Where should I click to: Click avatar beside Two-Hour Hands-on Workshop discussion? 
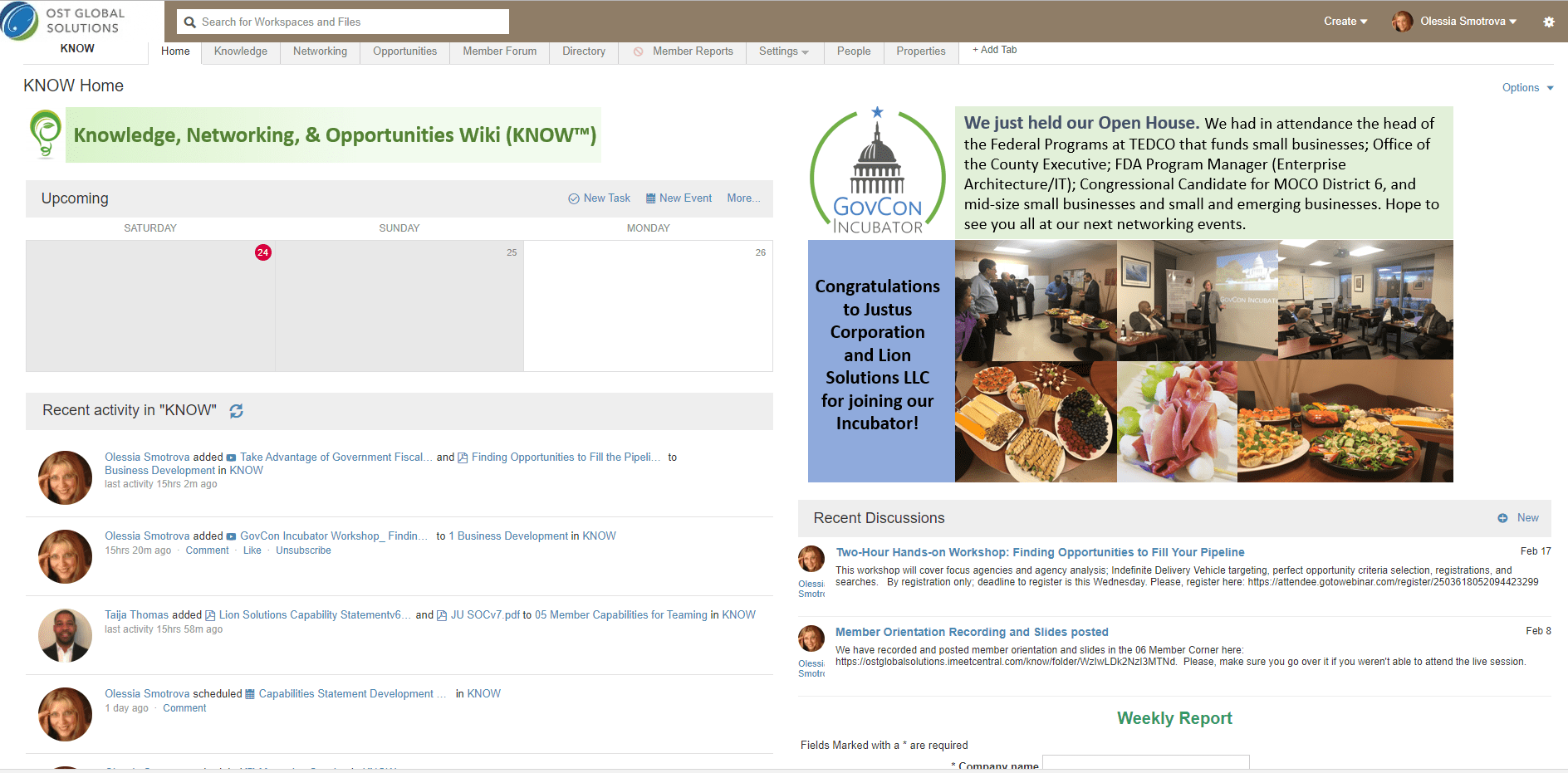[811, 559]
